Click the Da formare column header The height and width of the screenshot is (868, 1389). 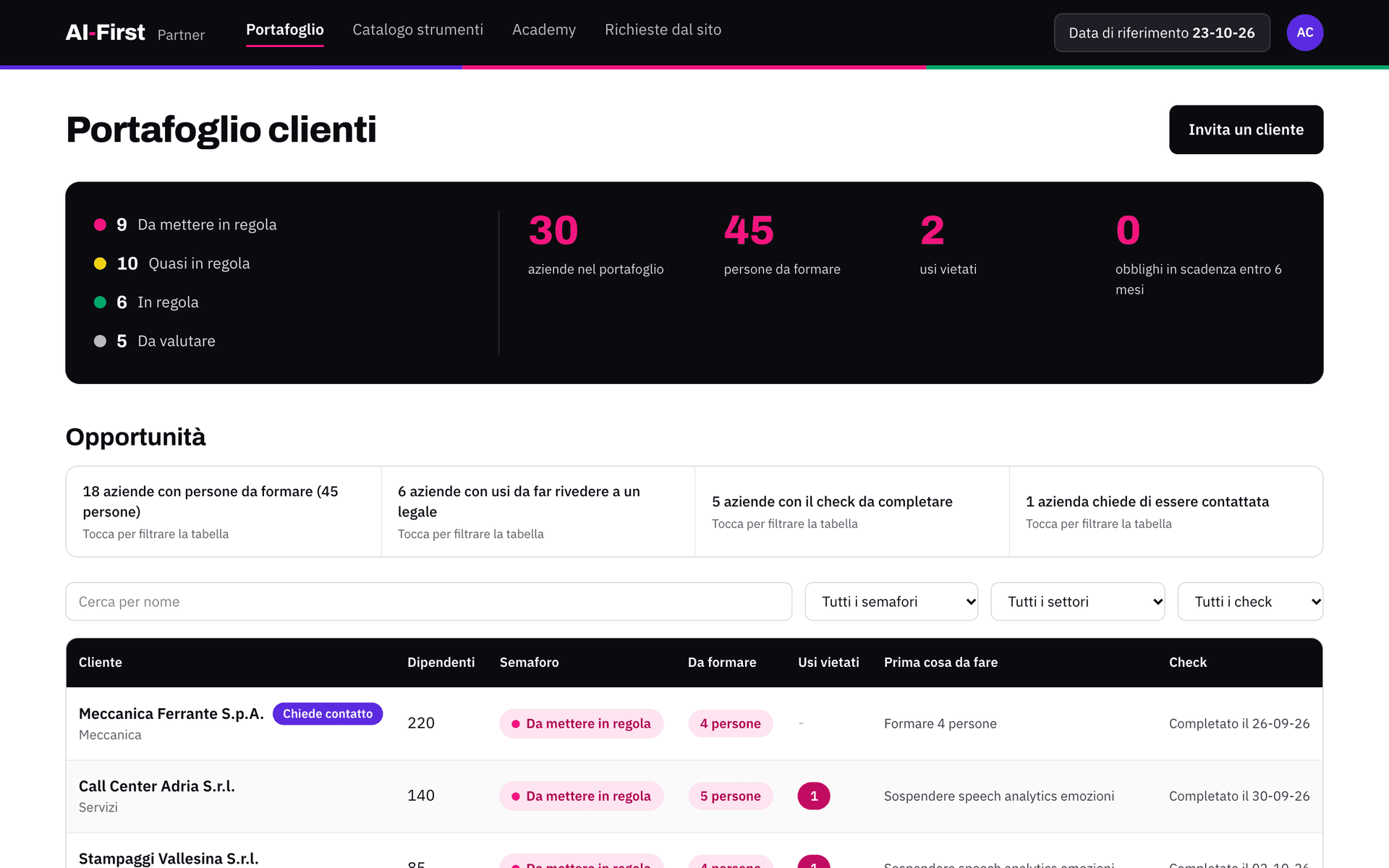tap(722, 663)
